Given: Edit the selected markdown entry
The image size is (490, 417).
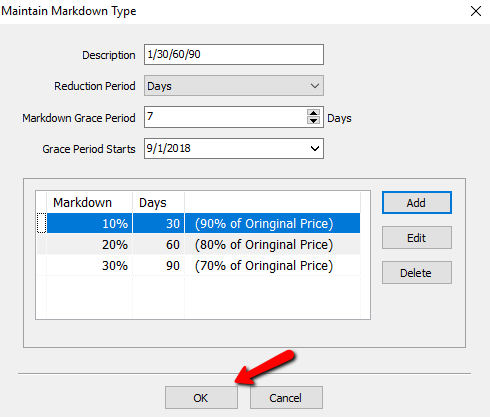Looking at the screenshot, I should (x=417, y=238).
